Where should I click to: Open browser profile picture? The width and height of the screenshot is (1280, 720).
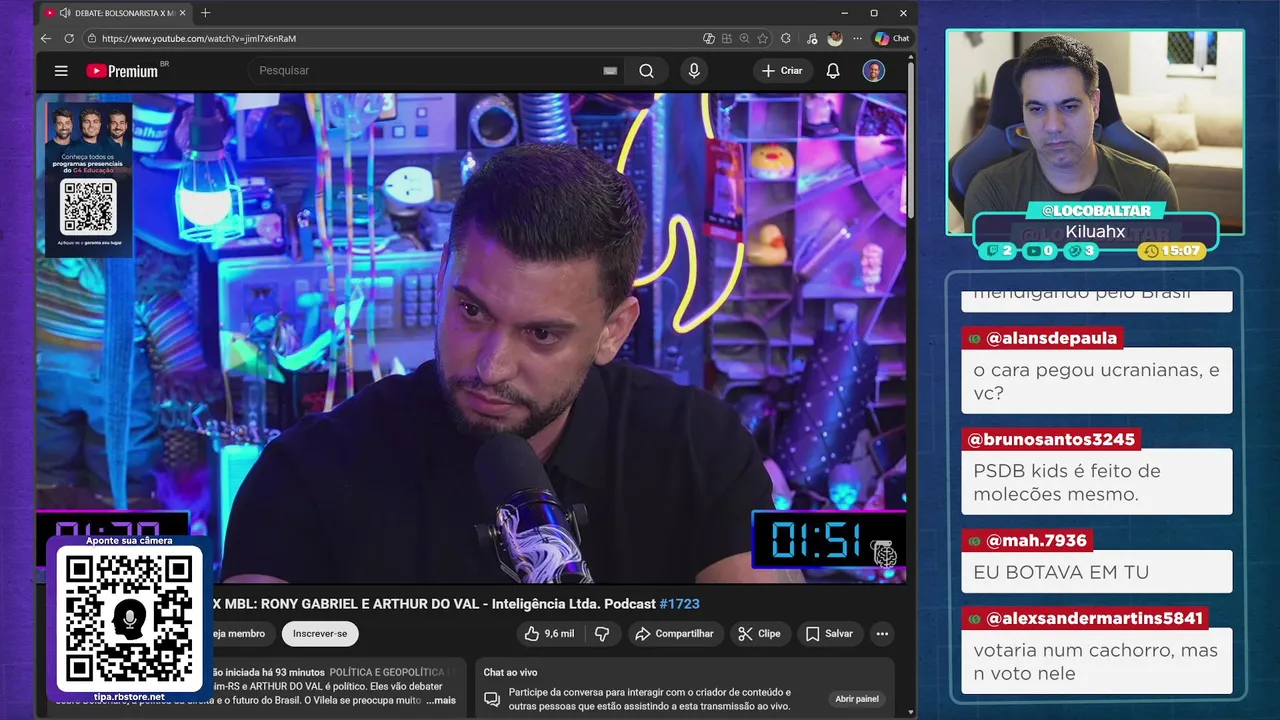[x=835, y=38]
